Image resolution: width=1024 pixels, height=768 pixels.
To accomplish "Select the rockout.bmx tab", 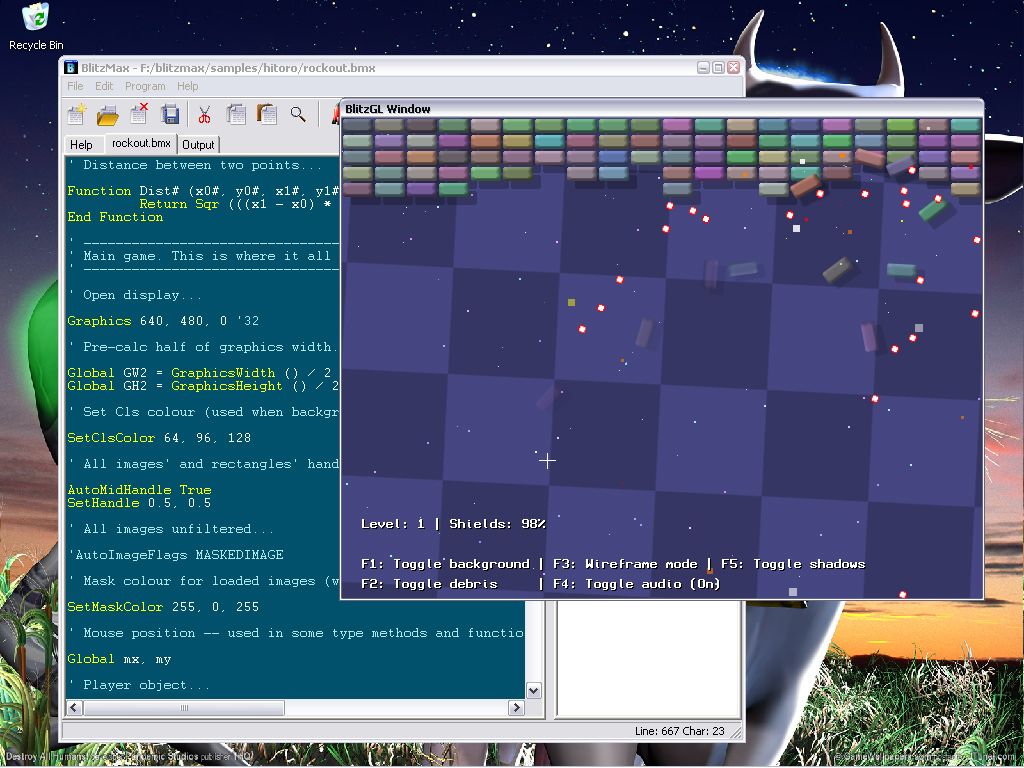I will click(141, 144).
